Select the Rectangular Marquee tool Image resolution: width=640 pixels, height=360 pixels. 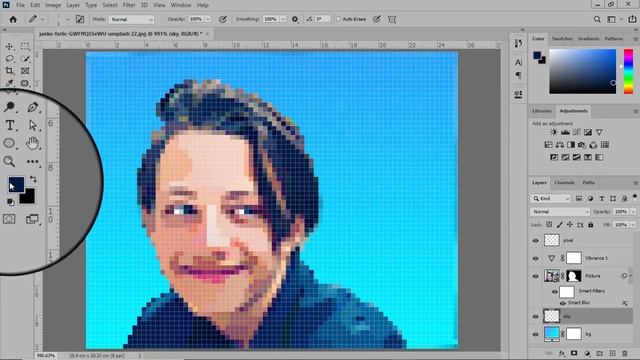[x=25, y=47]
